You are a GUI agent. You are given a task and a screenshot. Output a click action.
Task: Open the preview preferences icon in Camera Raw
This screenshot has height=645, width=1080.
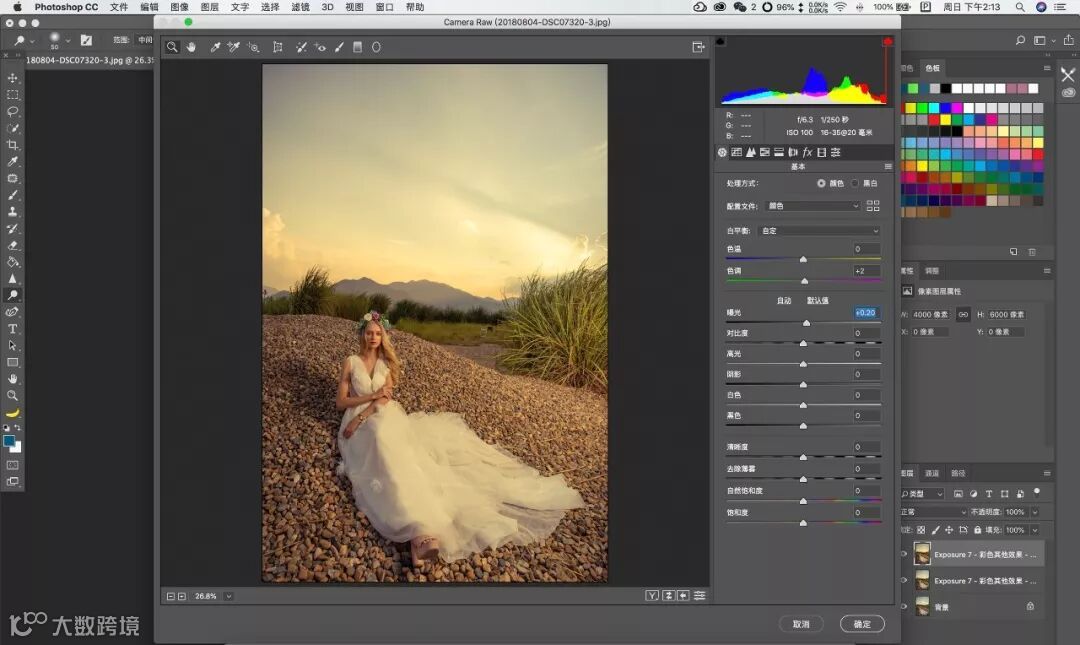click(x=700, y=595)
